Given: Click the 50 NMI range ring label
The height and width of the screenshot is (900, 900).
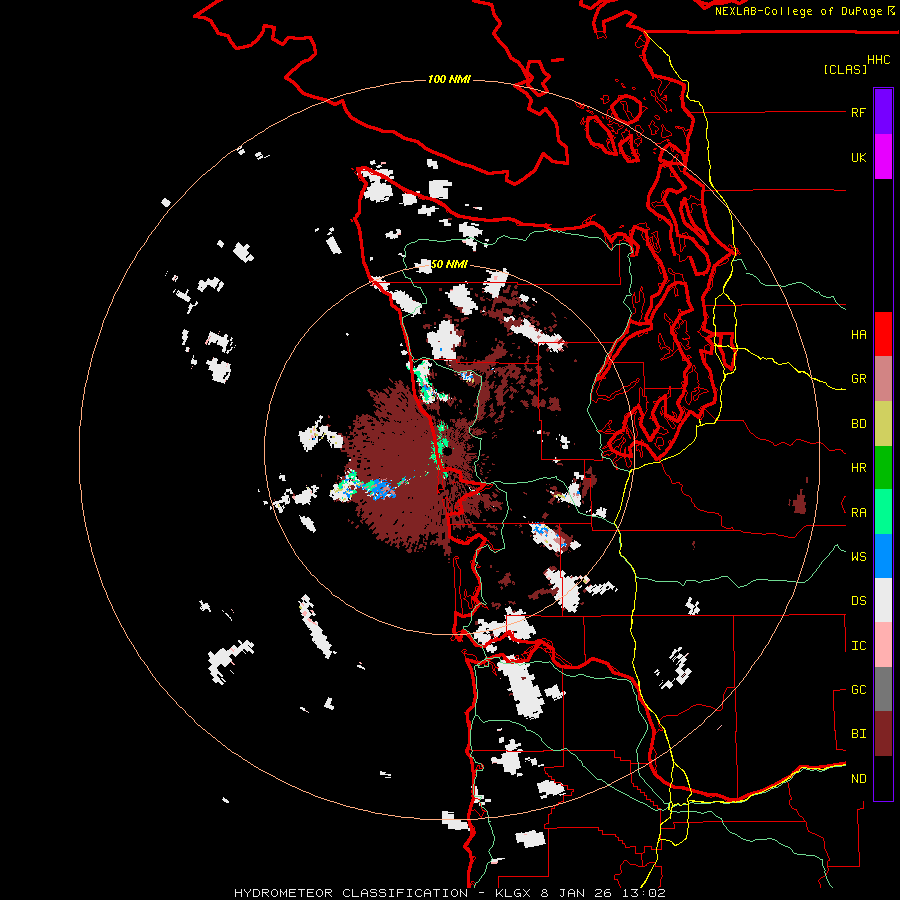Looking at the screenshot, I should (449, 264).
